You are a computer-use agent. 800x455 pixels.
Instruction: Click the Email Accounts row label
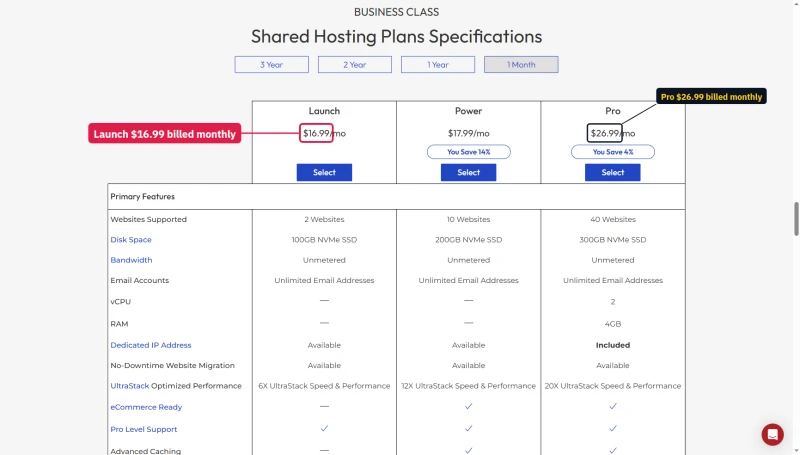click(x=139, y=281)
